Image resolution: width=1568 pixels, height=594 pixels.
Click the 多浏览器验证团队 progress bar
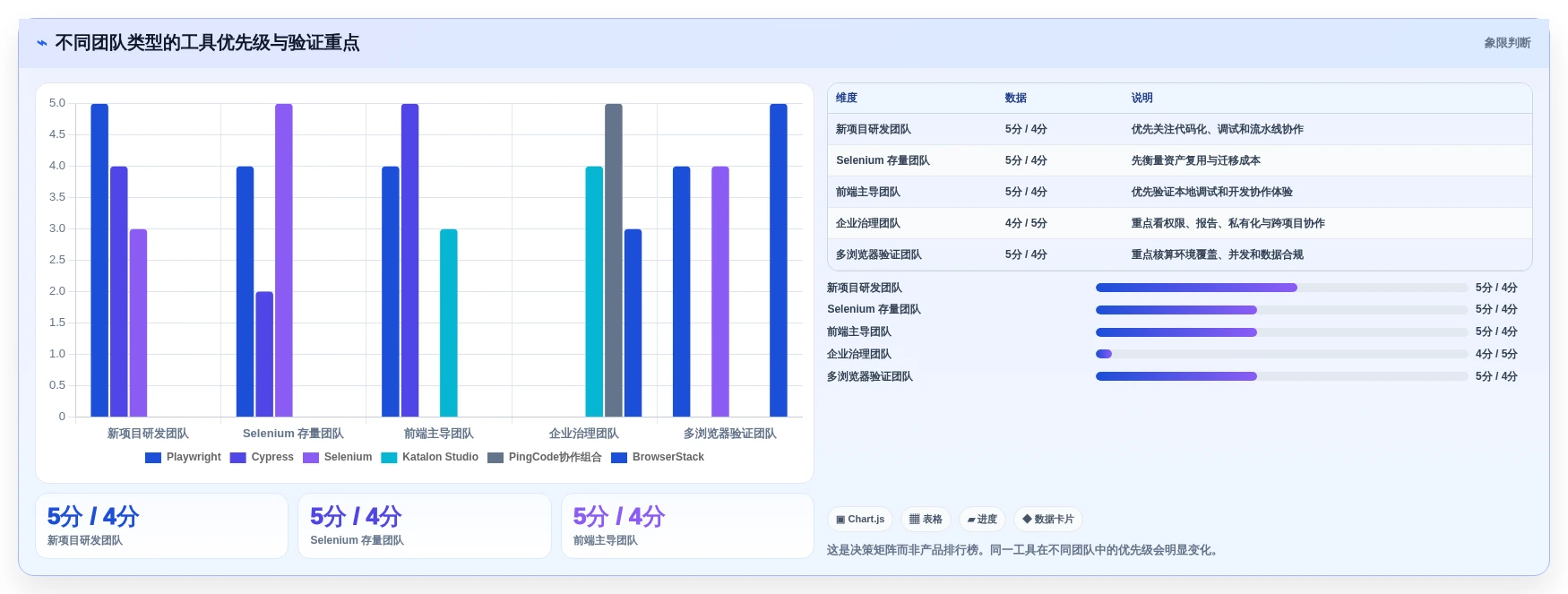tap(1281, 376)
